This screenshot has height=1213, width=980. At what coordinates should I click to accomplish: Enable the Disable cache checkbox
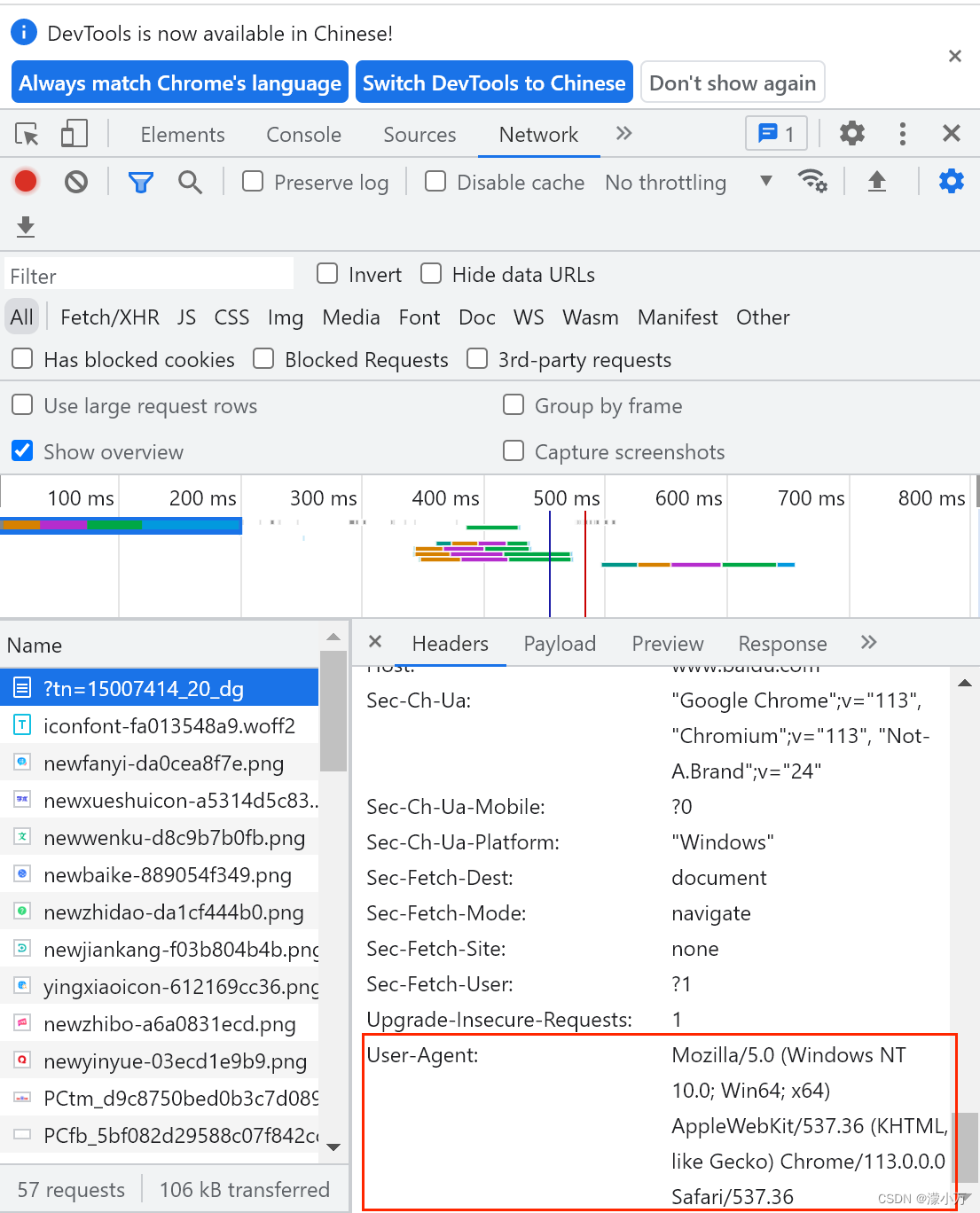tap(435, 181)
